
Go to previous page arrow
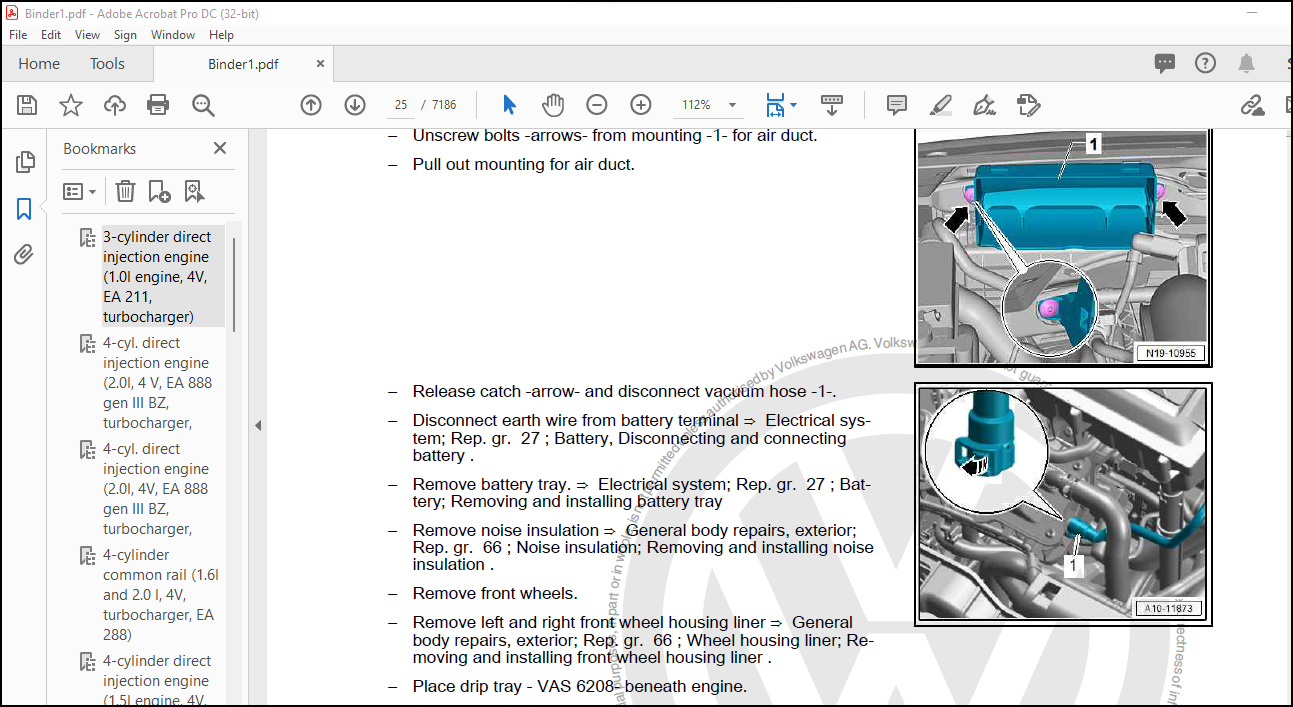(311, 105)
